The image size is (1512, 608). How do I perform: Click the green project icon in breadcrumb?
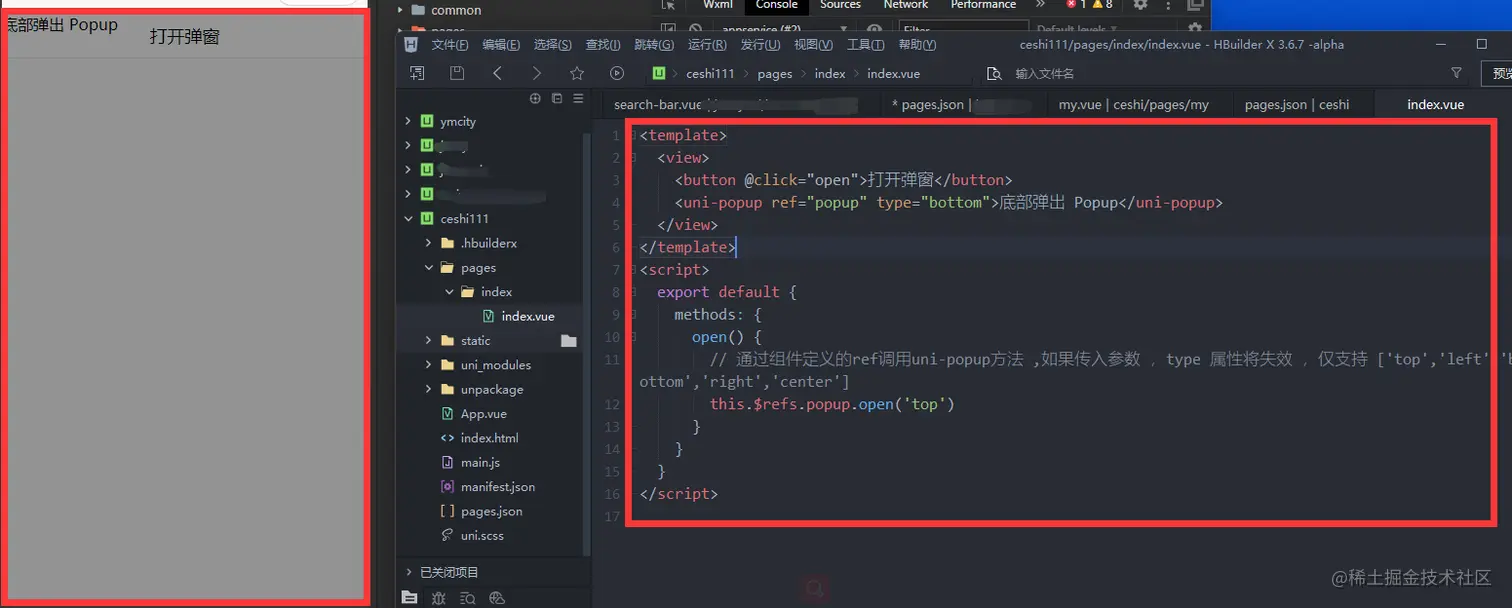click(x=659, y=73)
